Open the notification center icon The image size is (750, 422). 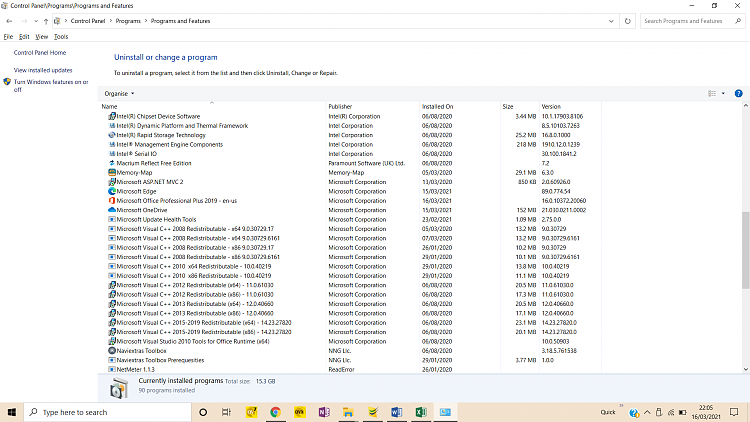click(x=734, y=412)
